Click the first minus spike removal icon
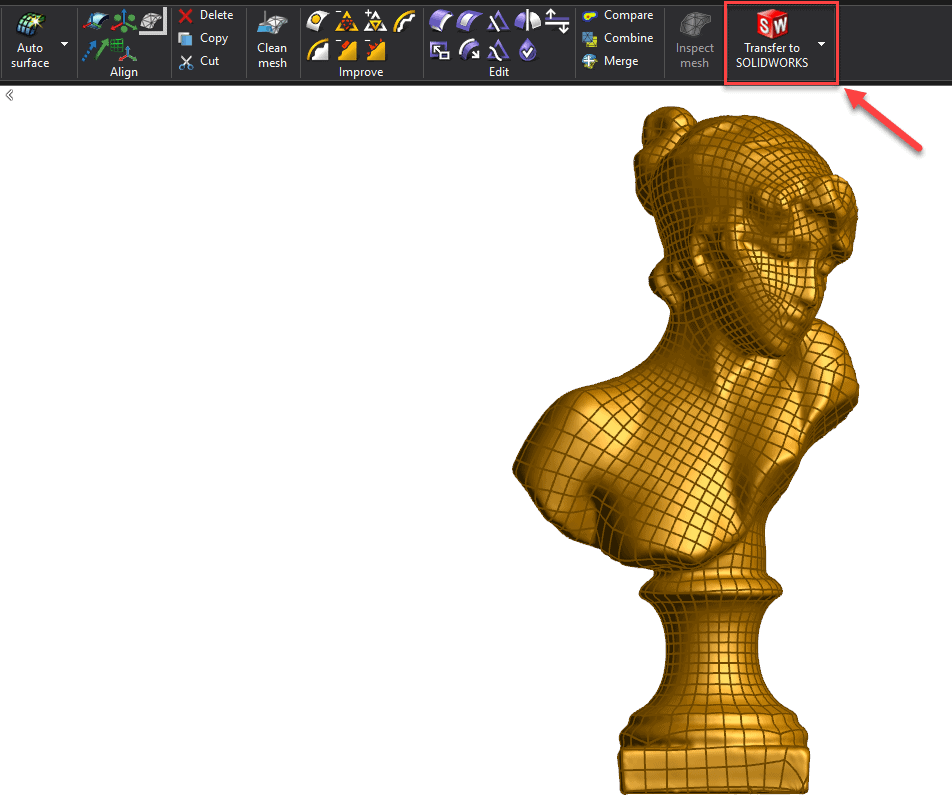The image size is (952, 805). click(347, 50)
